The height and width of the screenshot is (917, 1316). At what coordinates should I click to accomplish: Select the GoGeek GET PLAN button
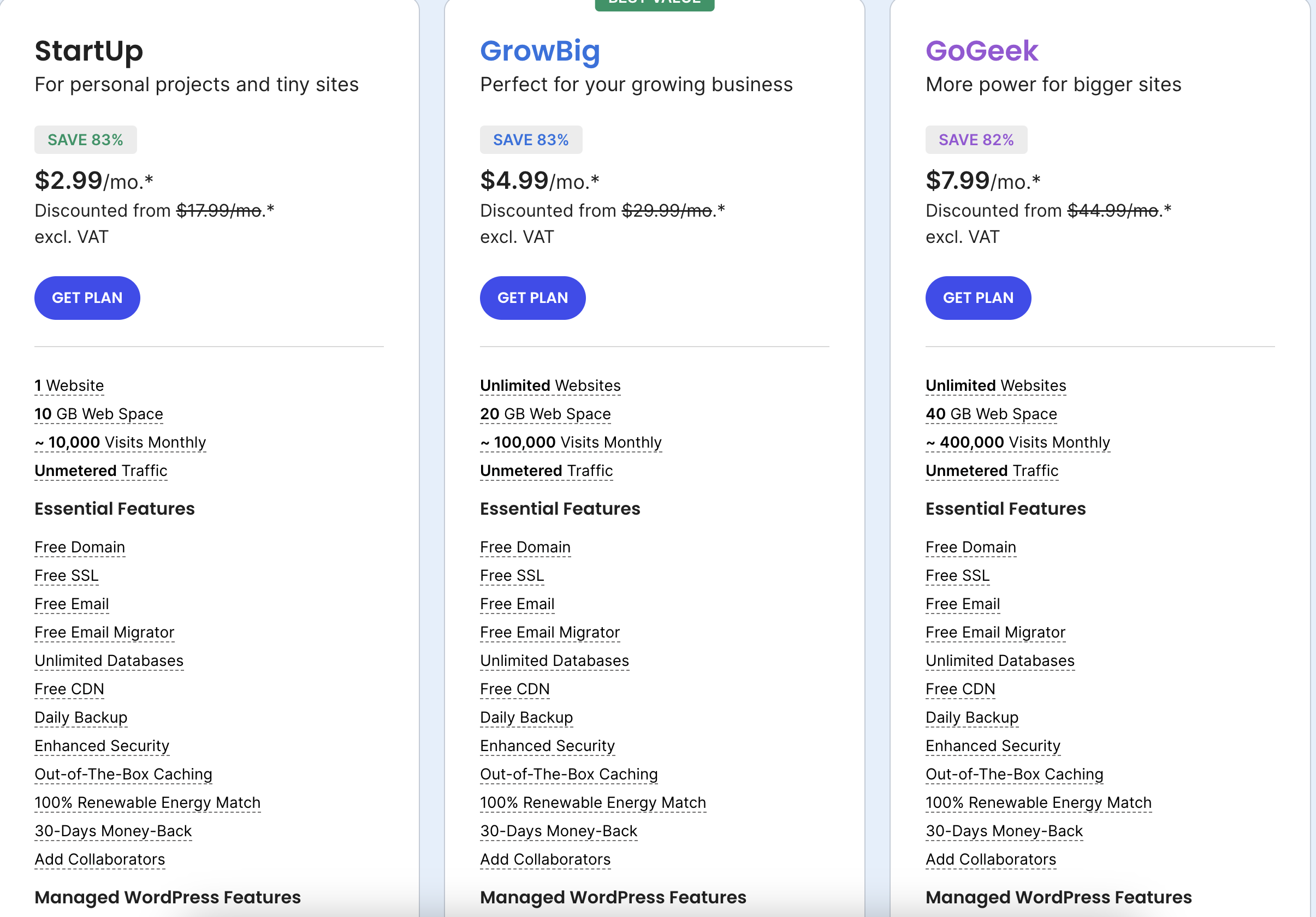[x=978, y=297]
